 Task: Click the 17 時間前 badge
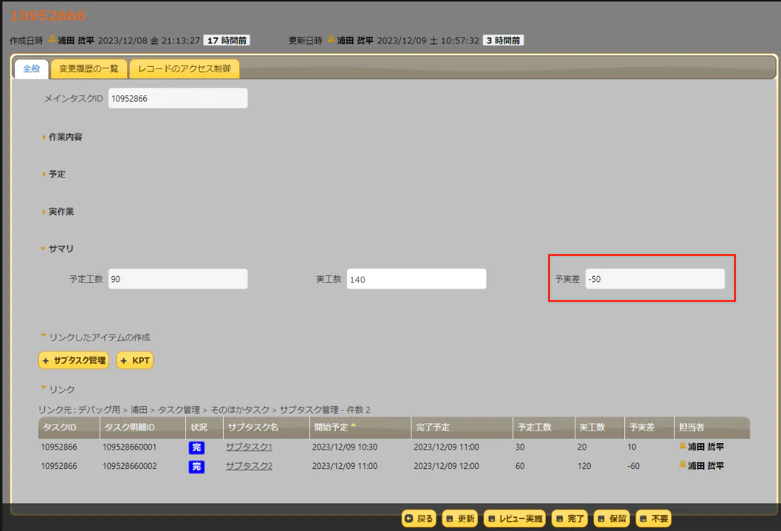tap(227, 40)
